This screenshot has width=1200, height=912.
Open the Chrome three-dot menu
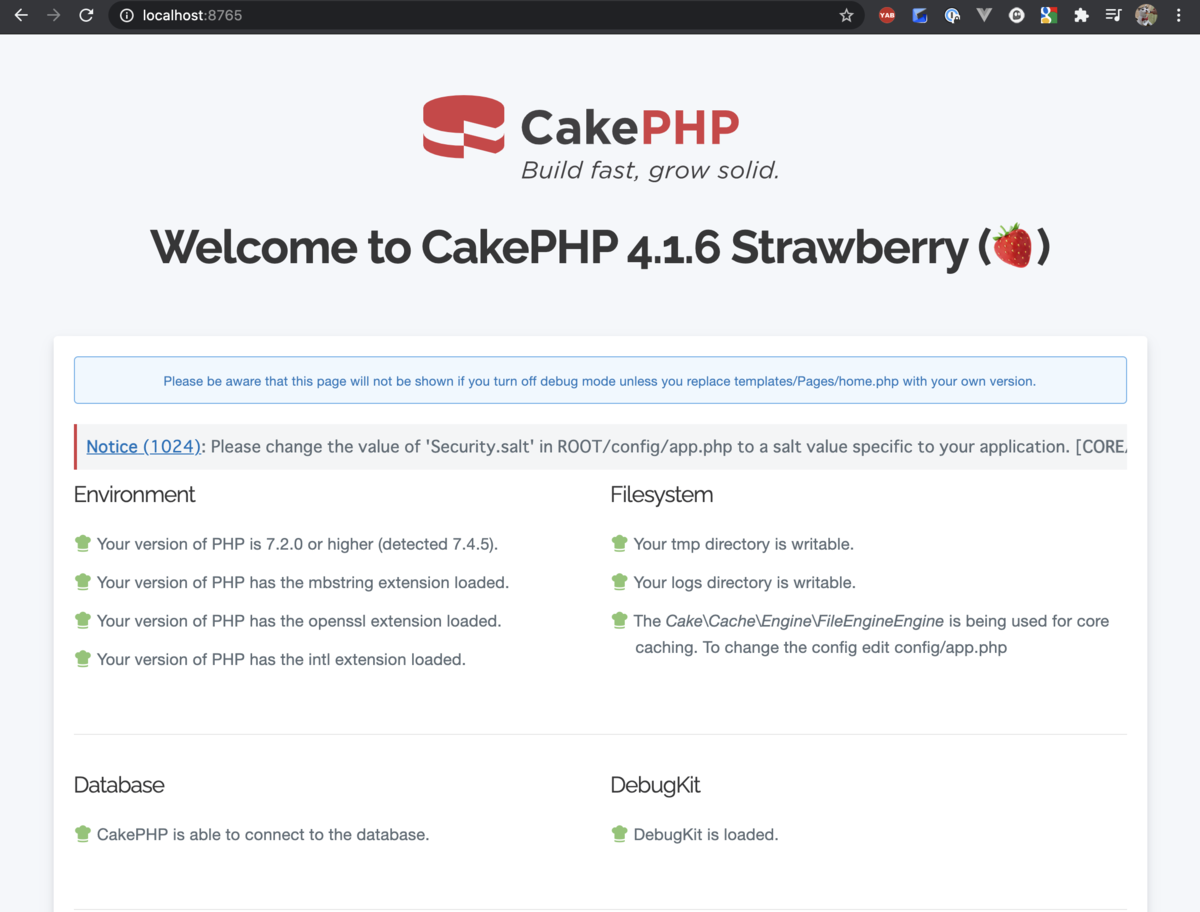1179,15
